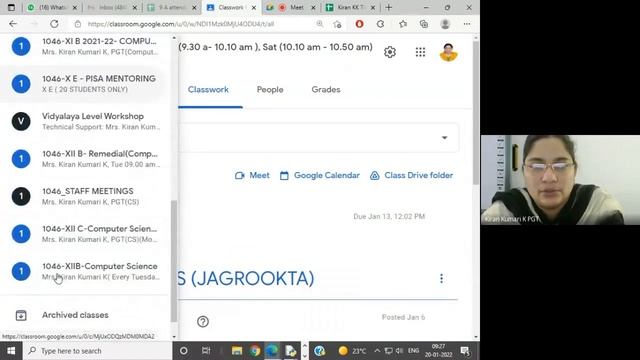640x360 pixels.
Task: Switch to the Kiran KK browser tab
Action: tap(350, 7)
